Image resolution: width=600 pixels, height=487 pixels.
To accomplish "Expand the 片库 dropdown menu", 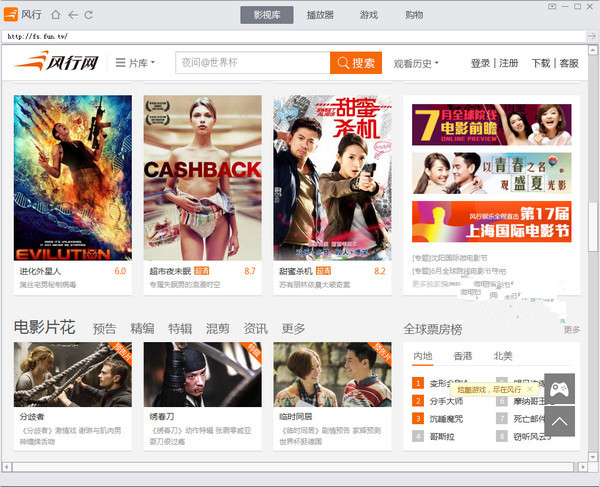I will (x=136, y=63).
